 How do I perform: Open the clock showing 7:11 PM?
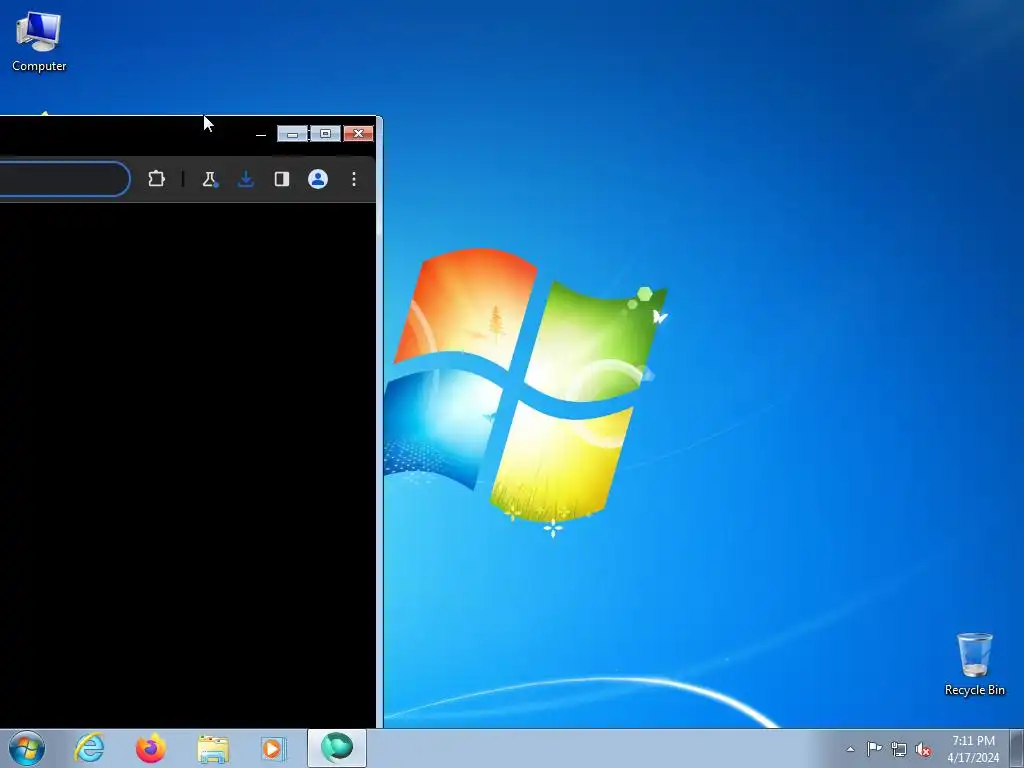[973, 749]
